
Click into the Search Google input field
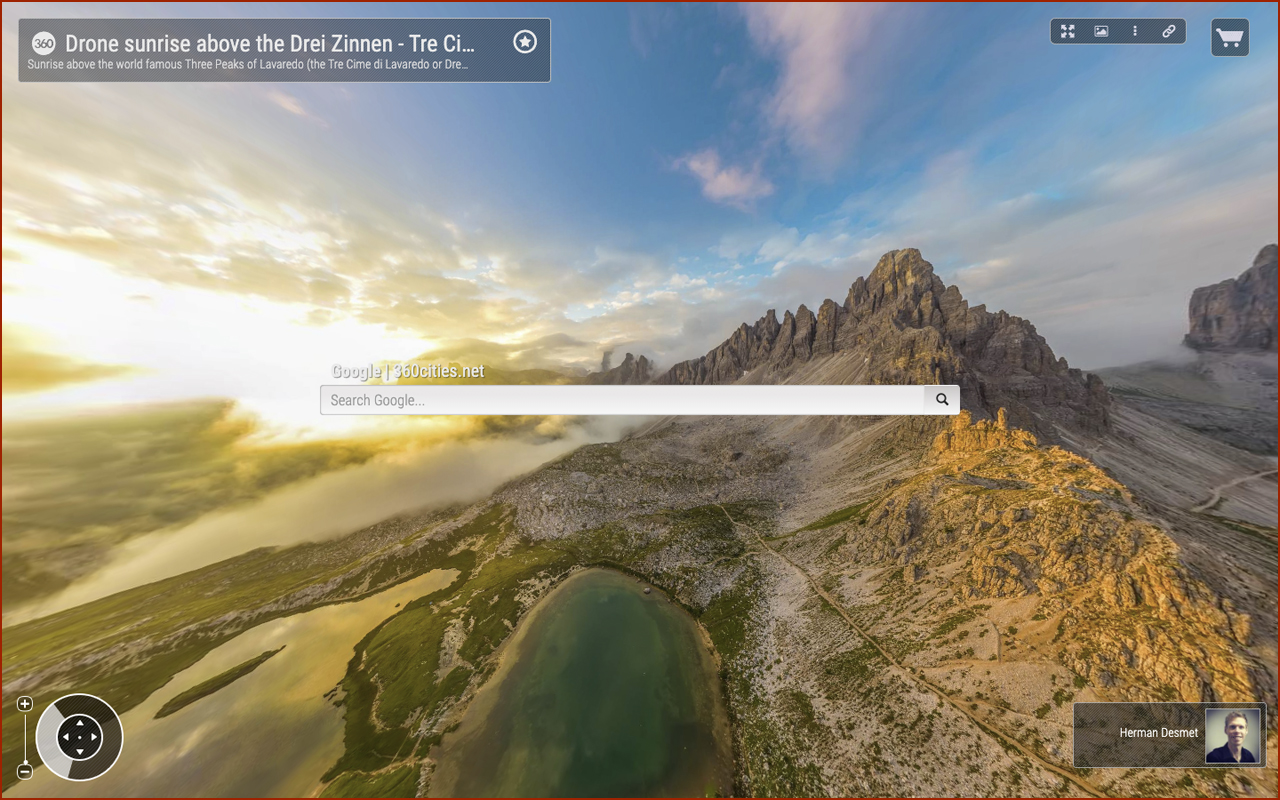point(622,400)
